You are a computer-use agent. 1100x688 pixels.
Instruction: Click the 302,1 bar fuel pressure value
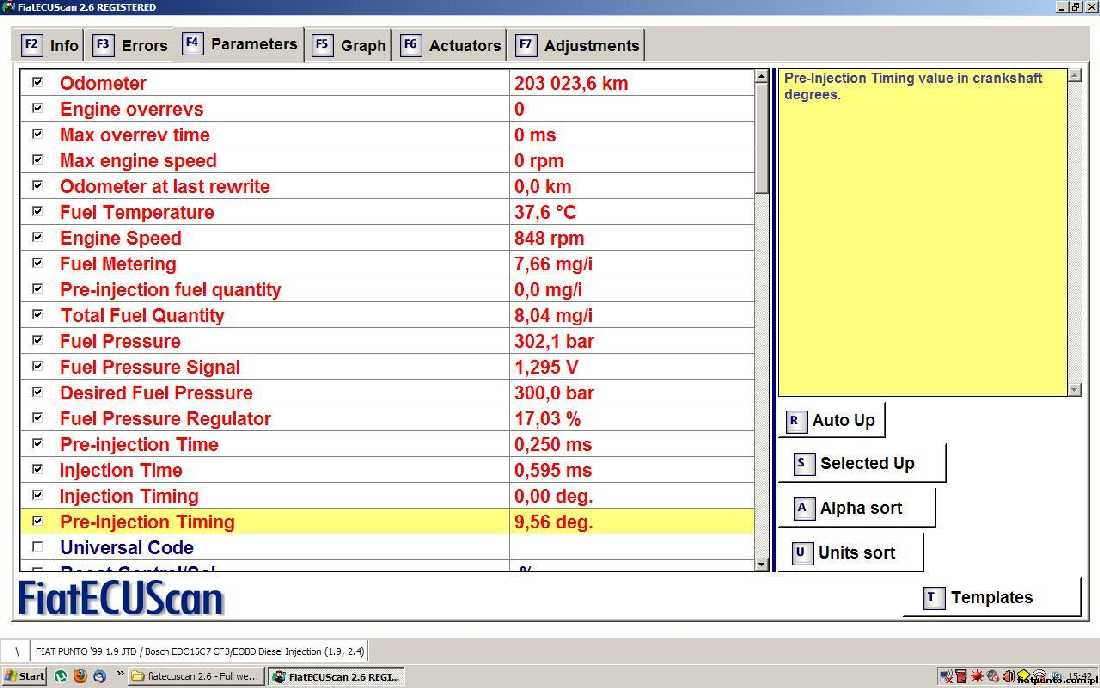point(554,342)
